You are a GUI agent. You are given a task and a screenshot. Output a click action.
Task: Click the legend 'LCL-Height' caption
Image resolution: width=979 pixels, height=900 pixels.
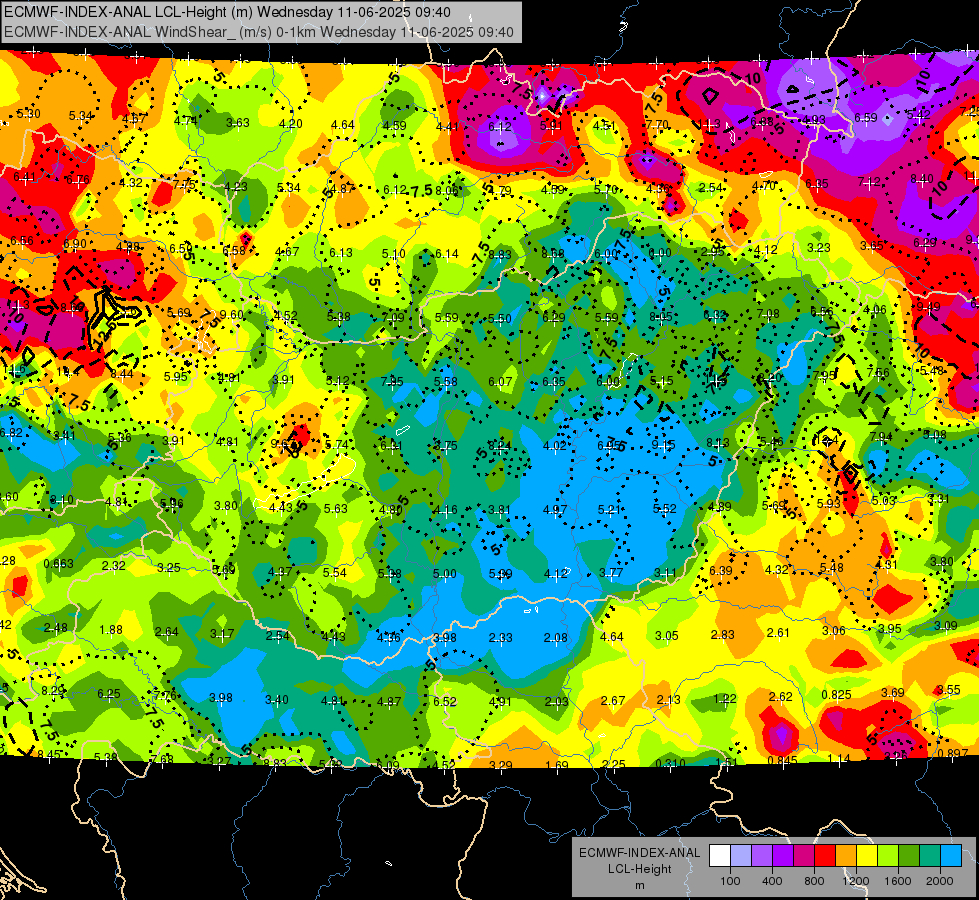pyautogui.click(x=639, y=869)
